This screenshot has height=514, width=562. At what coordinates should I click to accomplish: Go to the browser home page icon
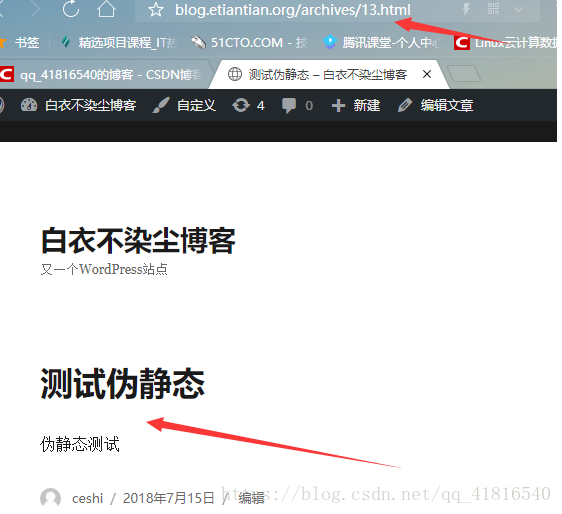(x=106, y=8)
